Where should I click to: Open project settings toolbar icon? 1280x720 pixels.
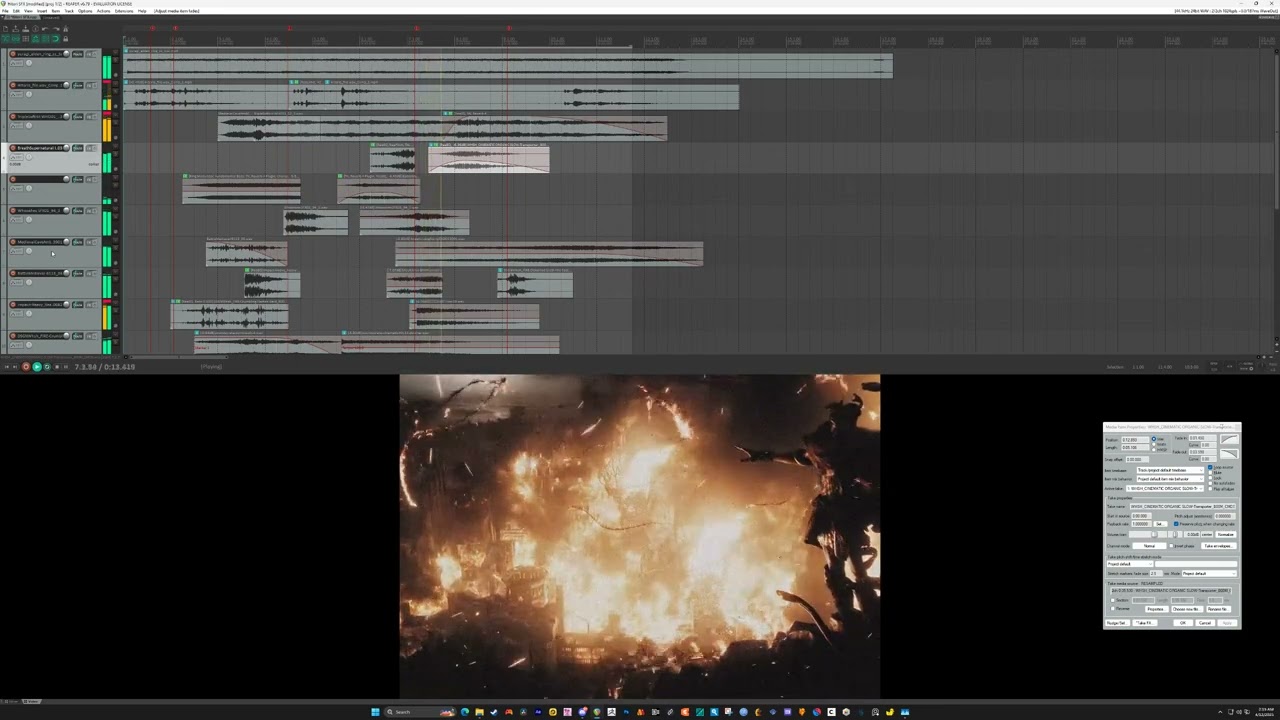34,29
